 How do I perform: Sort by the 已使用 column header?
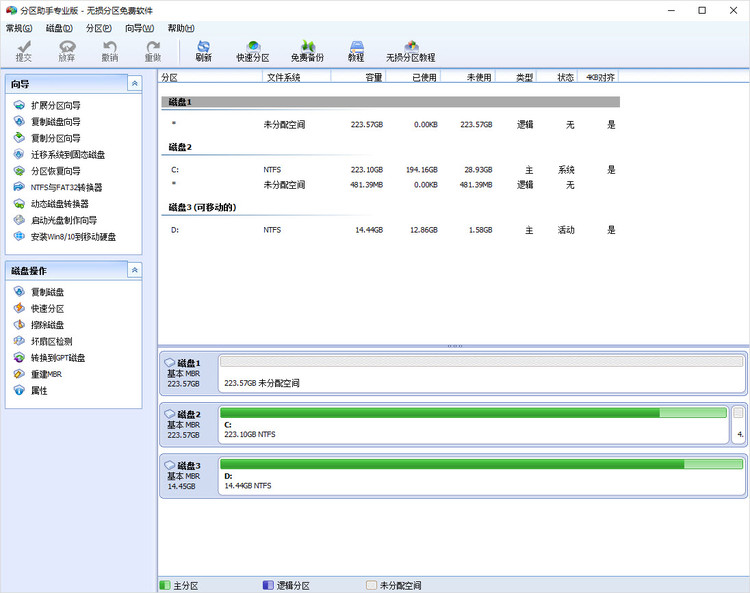point(413,77)
